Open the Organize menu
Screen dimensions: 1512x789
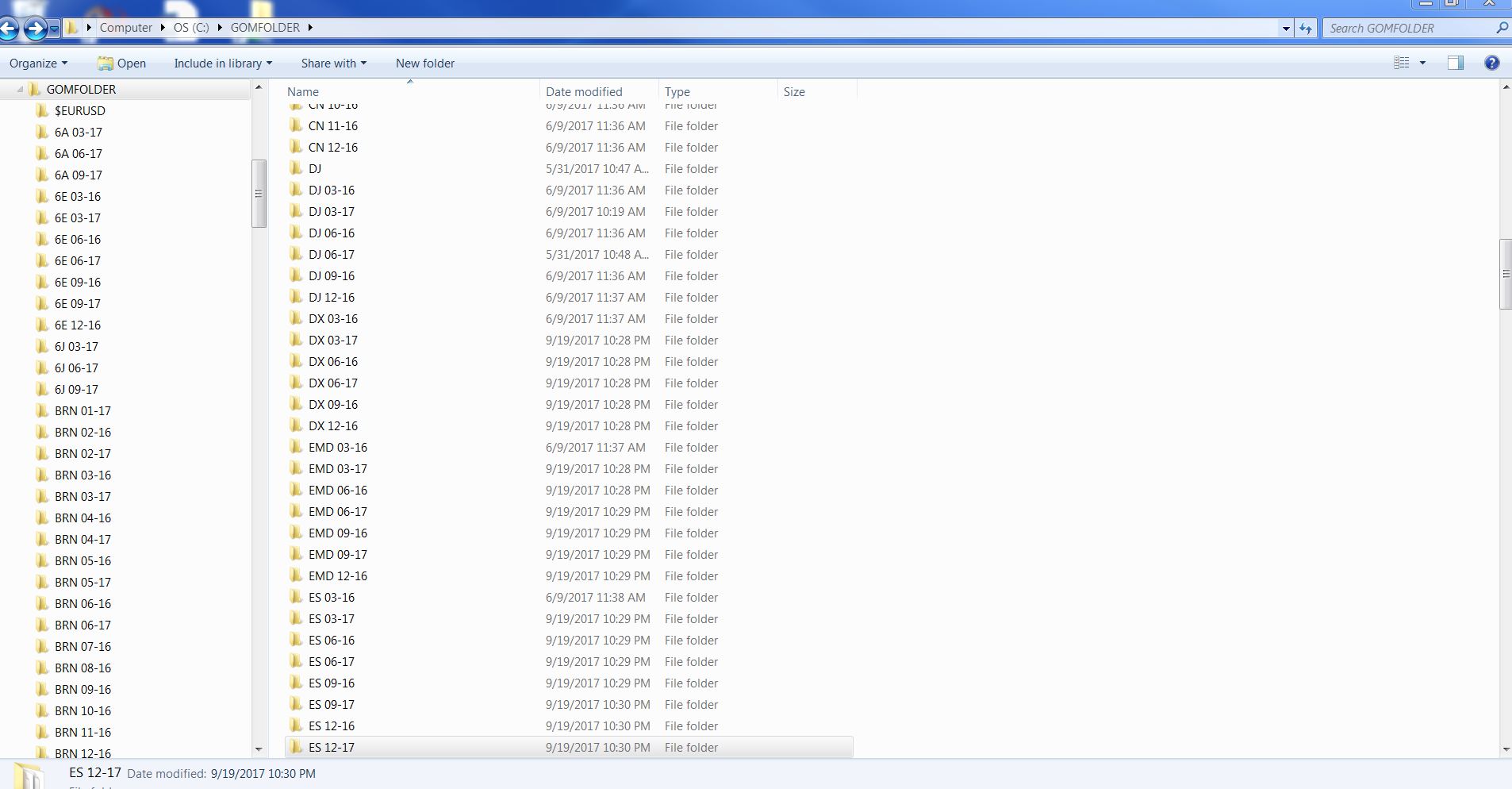38,64
